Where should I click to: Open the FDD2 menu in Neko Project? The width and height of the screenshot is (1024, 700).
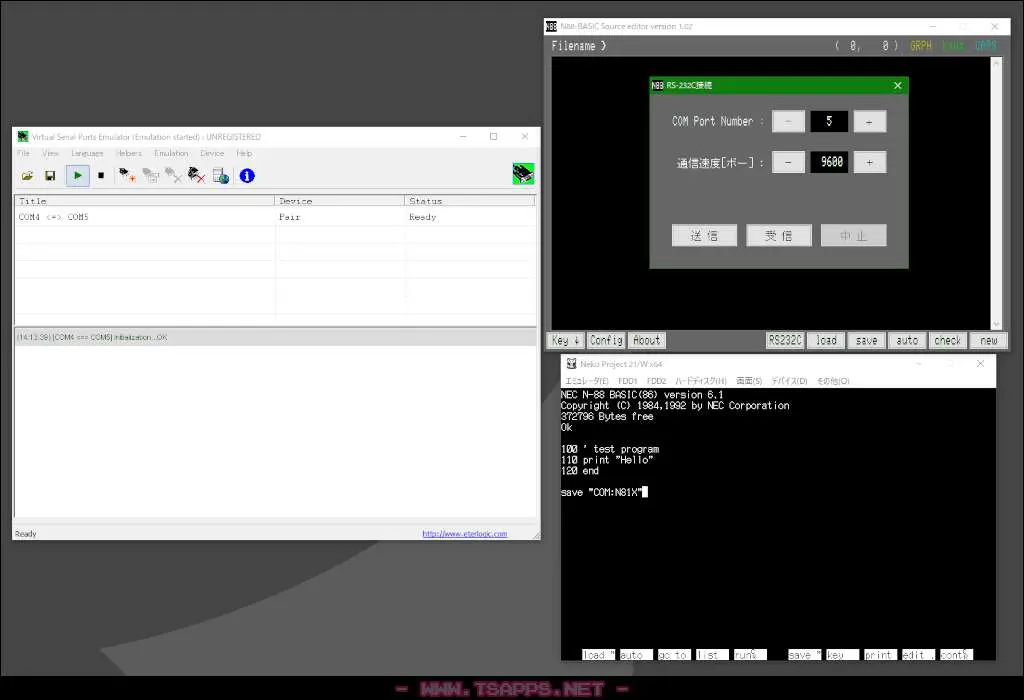656,381
